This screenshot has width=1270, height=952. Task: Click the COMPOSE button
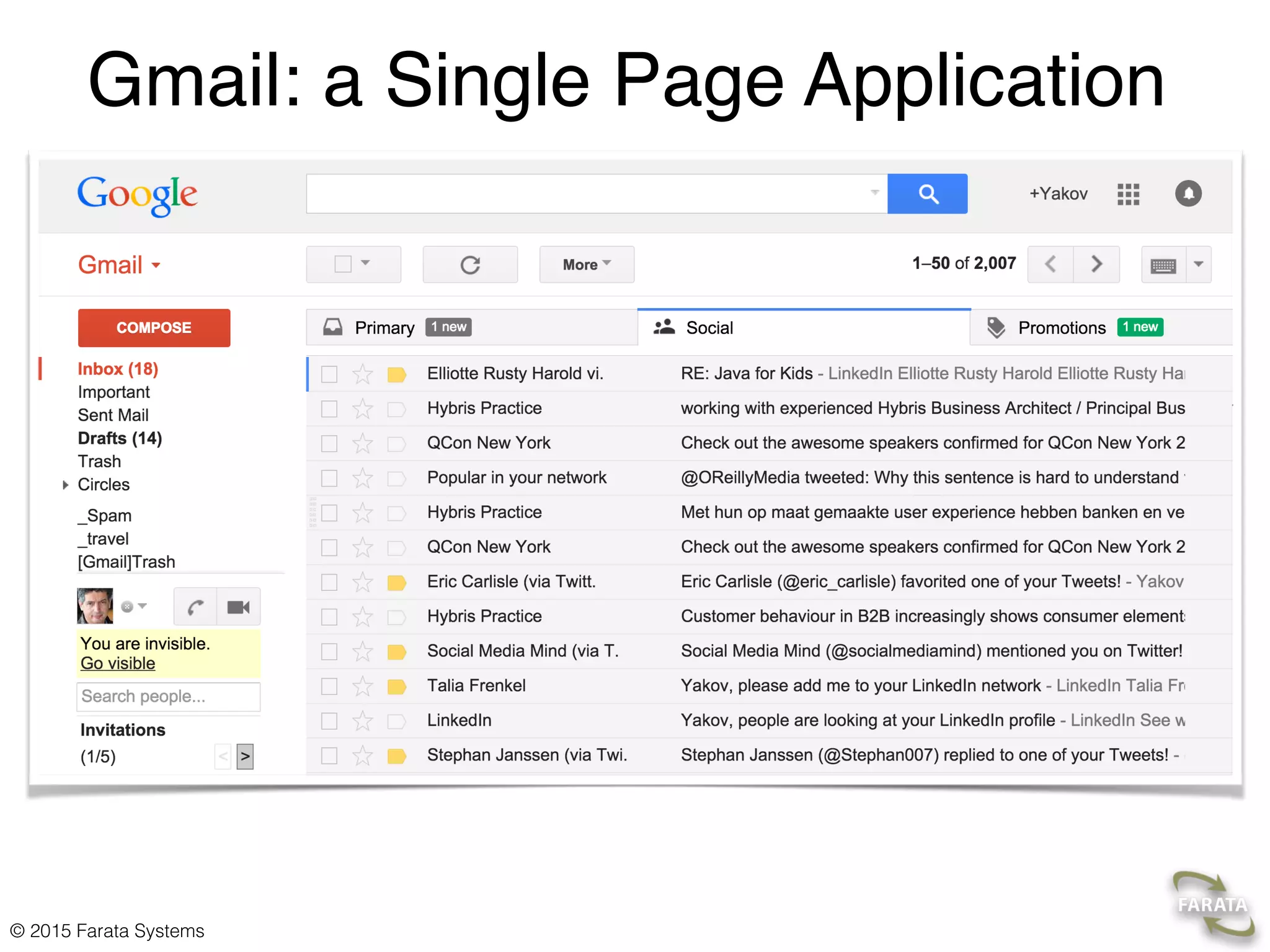pyautogui.click(x=154, y=328)
